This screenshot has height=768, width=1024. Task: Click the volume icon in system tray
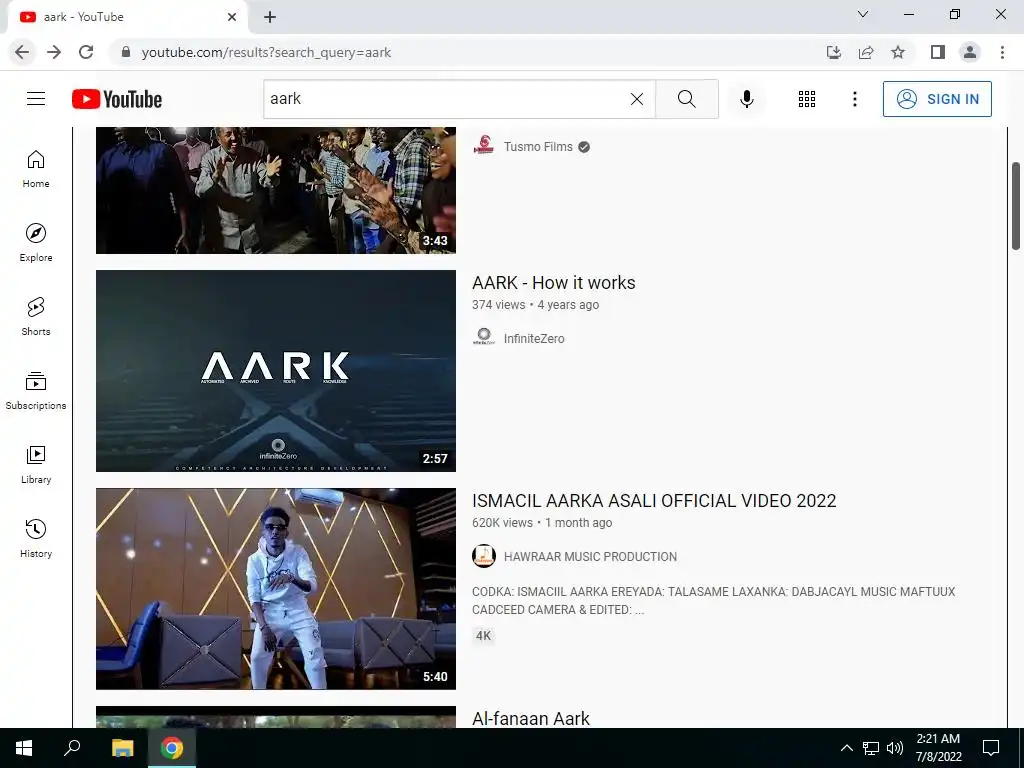[895, 748]
